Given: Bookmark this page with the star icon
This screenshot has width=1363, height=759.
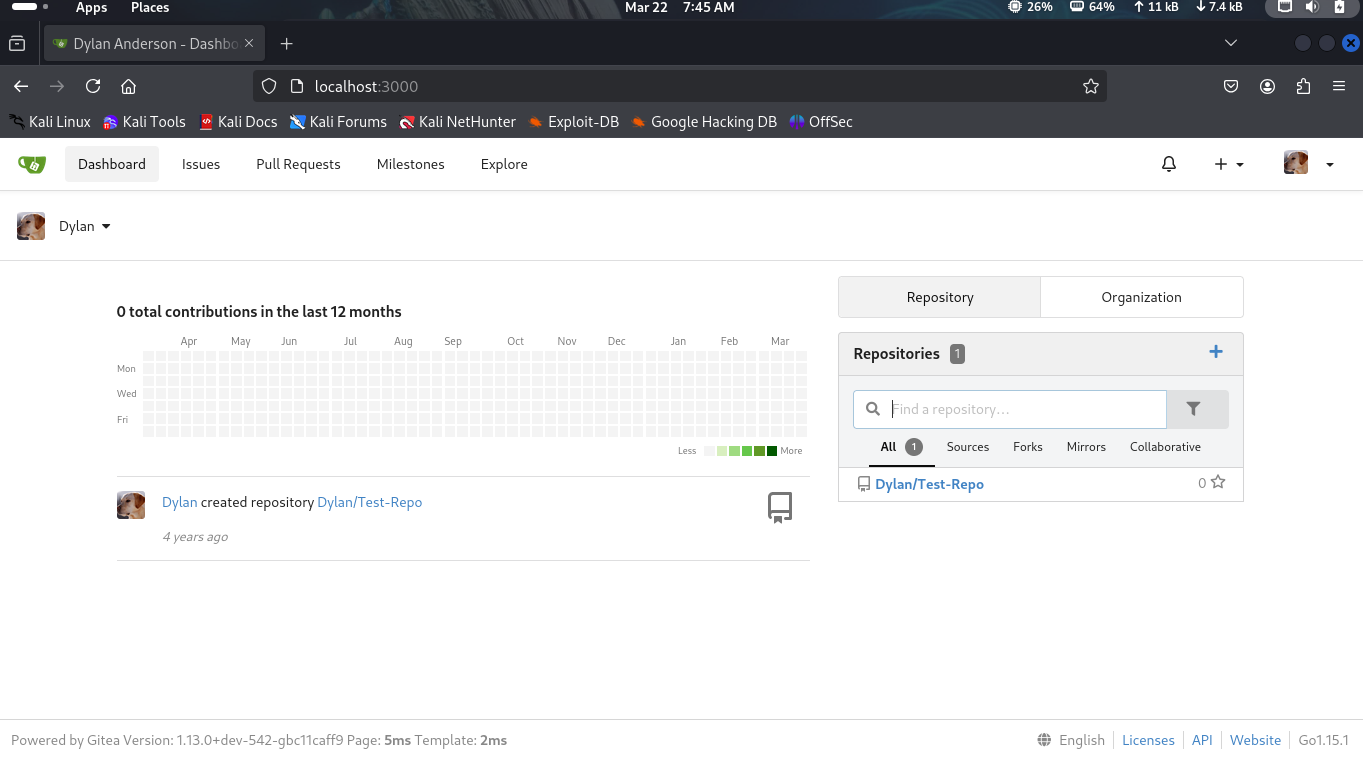Looking at the screenshot, I should [x=1090, y=87].
